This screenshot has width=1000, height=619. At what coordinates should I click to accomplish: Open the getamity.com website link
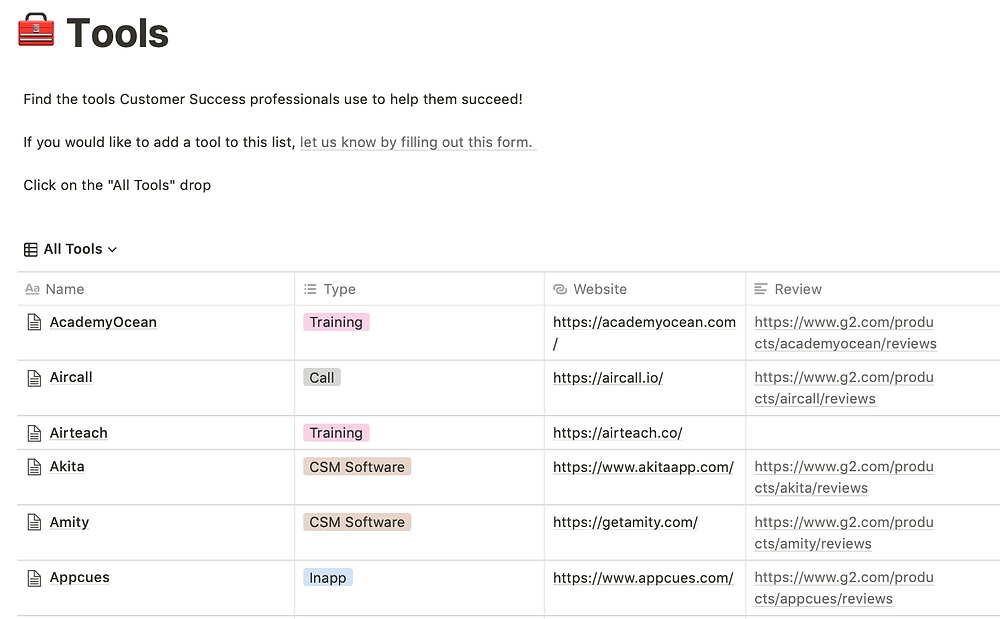click(x=625, y=523)
